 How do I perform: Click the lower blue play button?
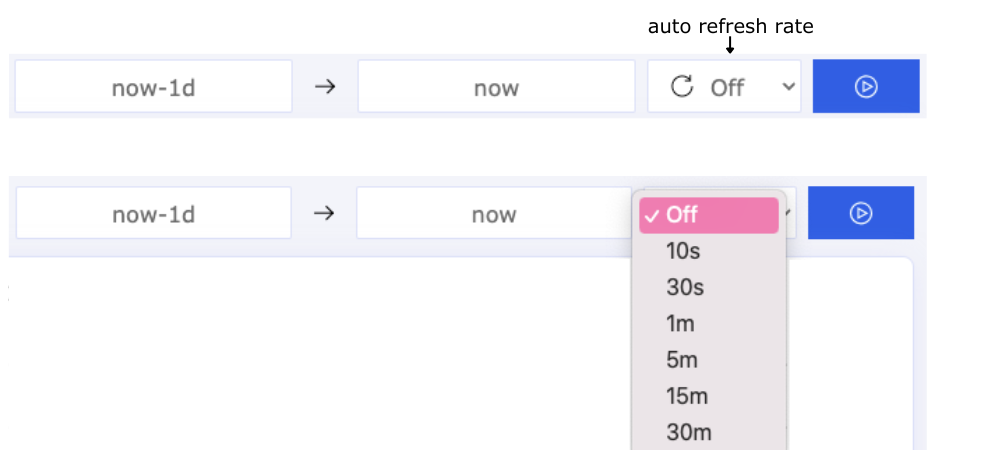[x=861, y=213]
